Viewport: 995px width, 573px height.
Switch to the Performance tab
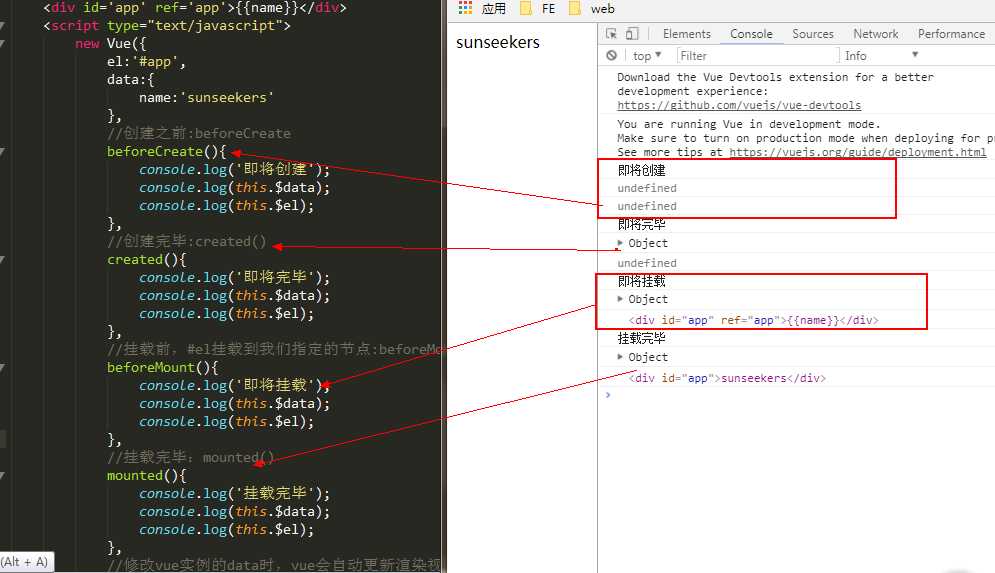(951, 34)
